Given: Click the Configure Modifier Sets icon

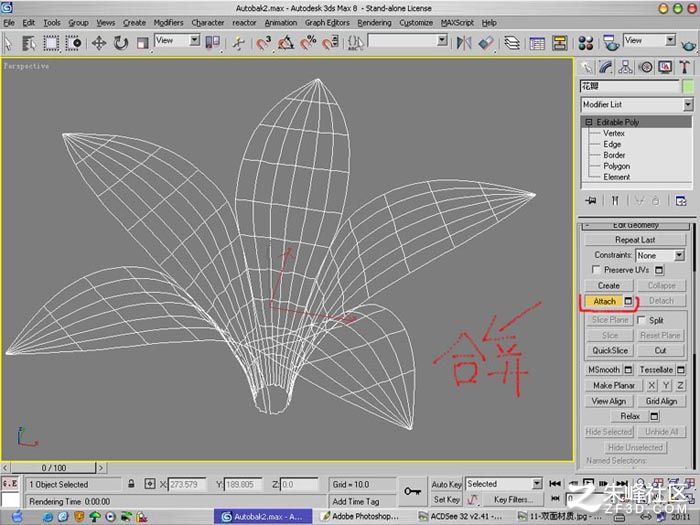Looking at the screenshot, I should (x=681, y=201).
